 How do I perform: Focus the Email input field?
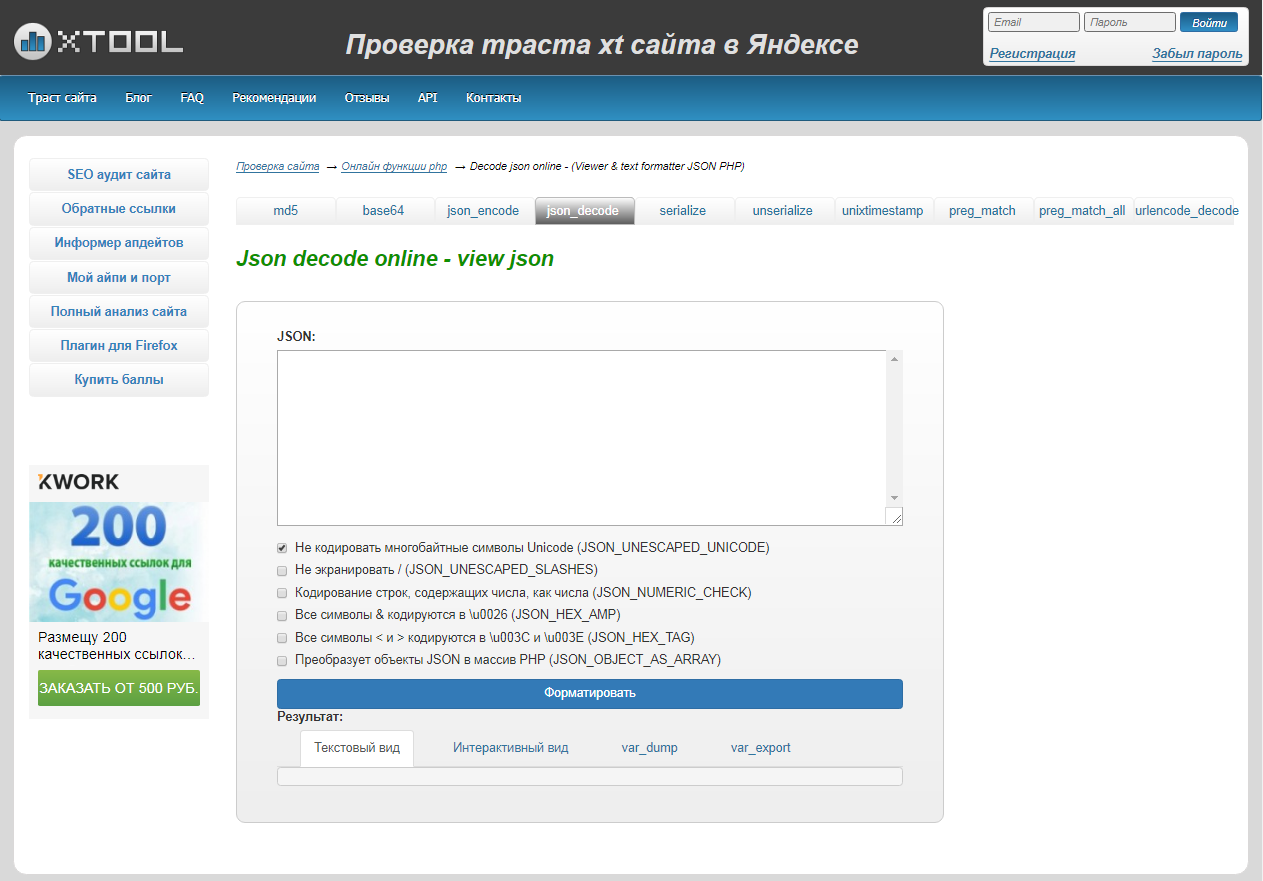[1033, 23]
